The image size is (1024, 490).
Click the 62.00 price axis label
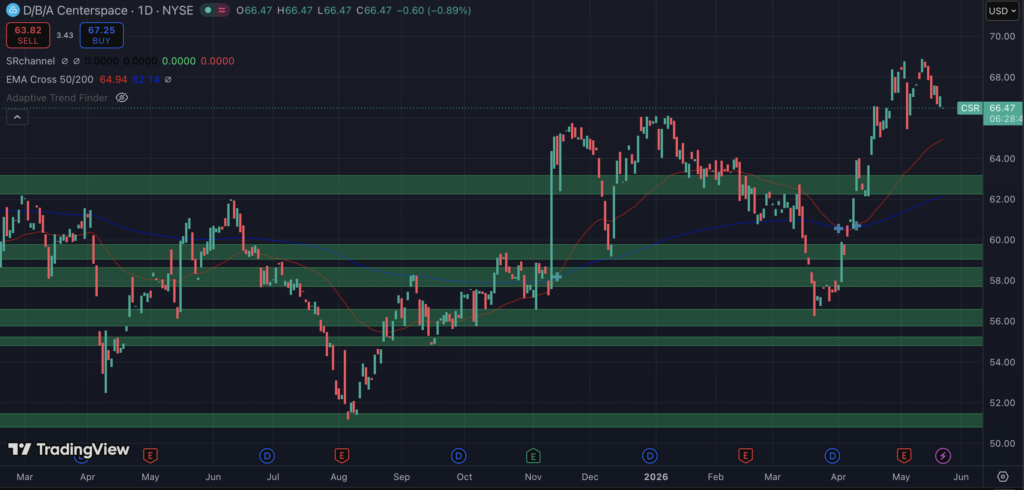(x=1001, y=199)
